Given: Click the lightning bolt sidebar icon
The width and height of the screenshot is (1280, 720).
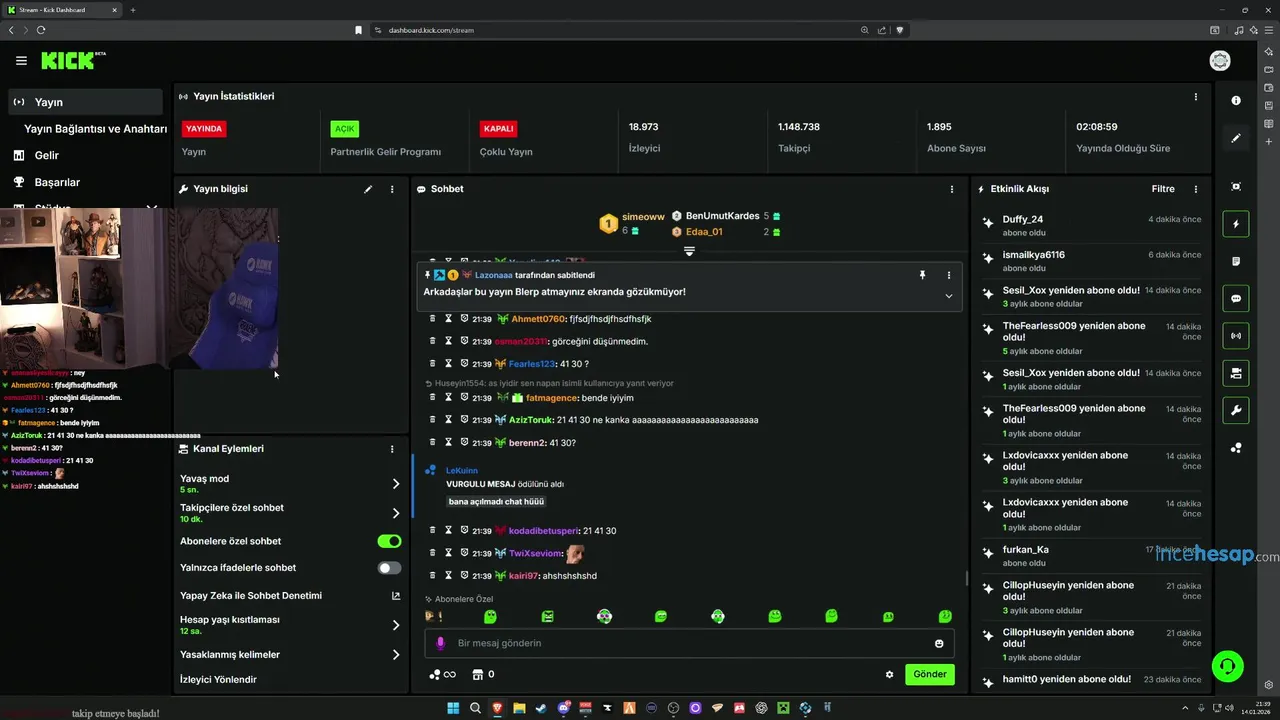Looking at the screenshot, I should pyautogui.click(x=1236, y=224).
